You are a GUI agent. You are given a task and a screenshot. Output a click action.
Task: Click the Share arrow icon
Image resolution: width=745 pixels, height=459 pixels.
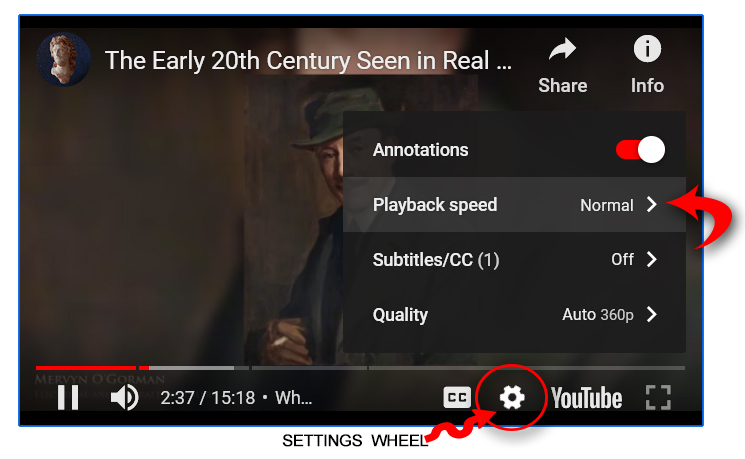pos(563,49)
